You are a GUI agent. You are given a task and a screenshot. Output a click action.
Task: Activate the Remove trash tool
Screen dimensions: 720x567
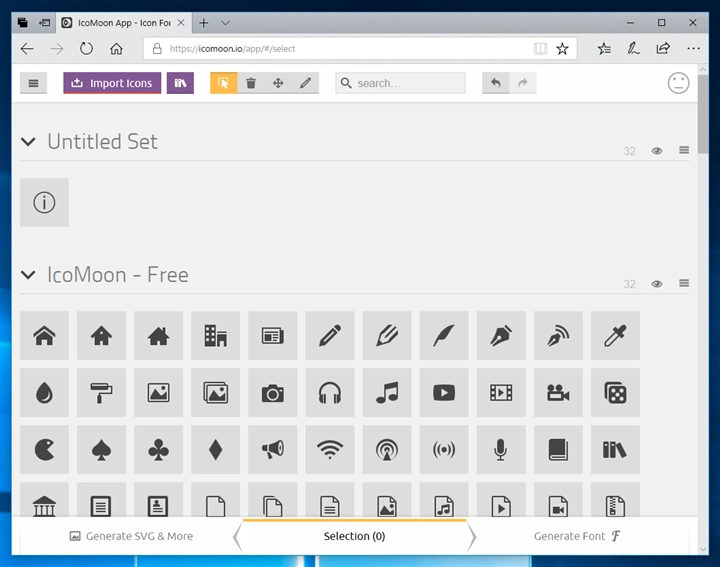tap(251, 83)
